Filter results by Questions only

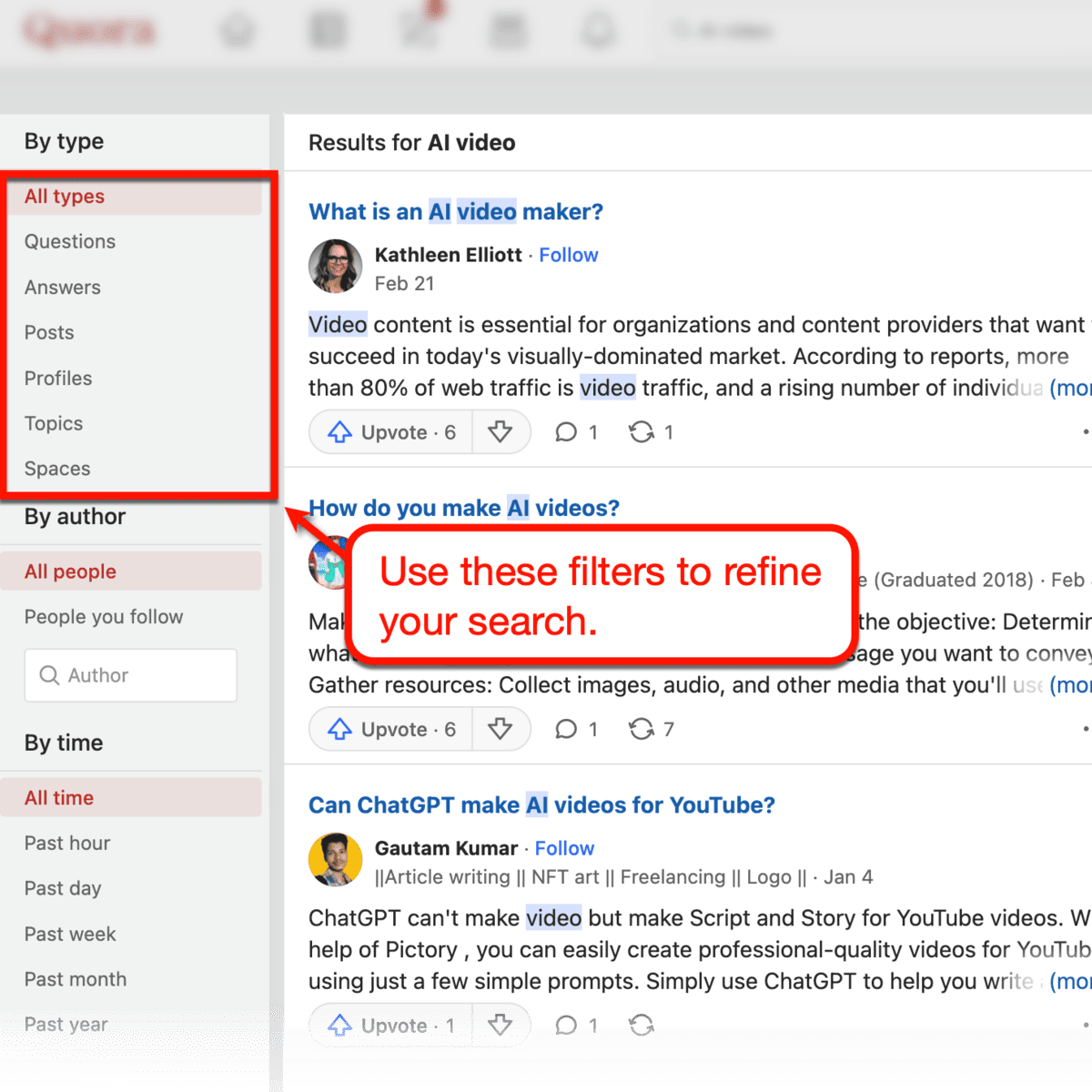(70, 241)
